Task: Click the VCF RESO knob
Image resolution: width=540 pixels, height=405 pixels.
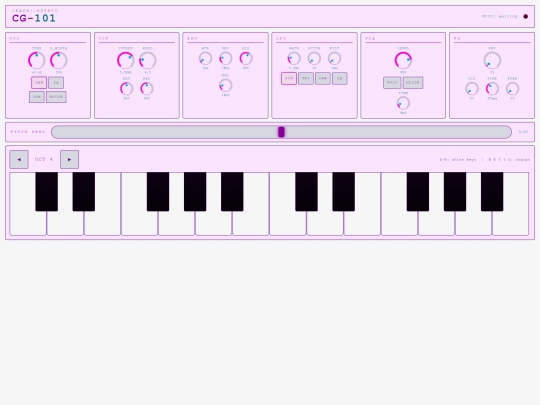Action: [x=147, y=61]
